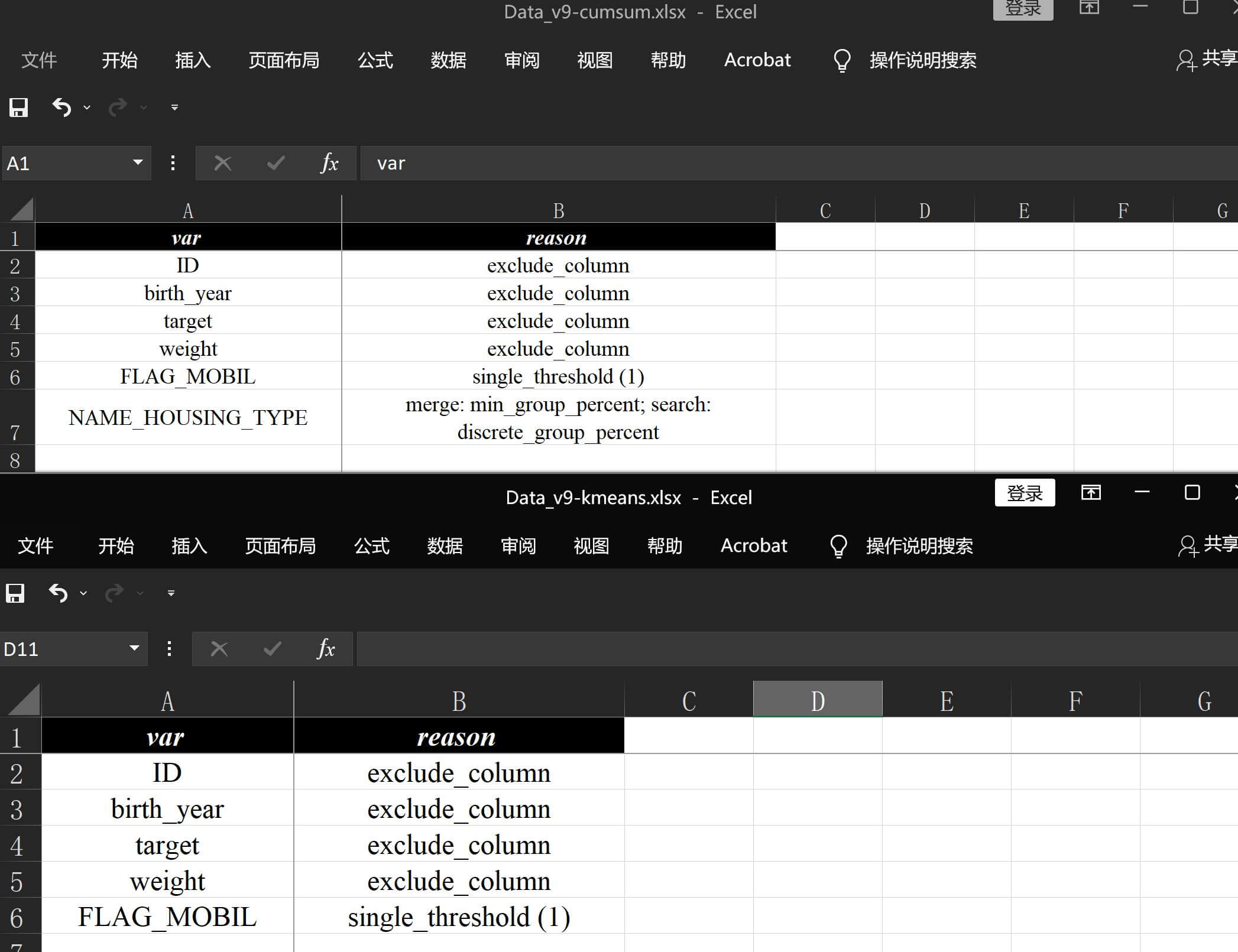Click lightbulb search icon in kmeans ribbon
Image resolution: width=1238 pixels, height=952 pixels.
838,545
